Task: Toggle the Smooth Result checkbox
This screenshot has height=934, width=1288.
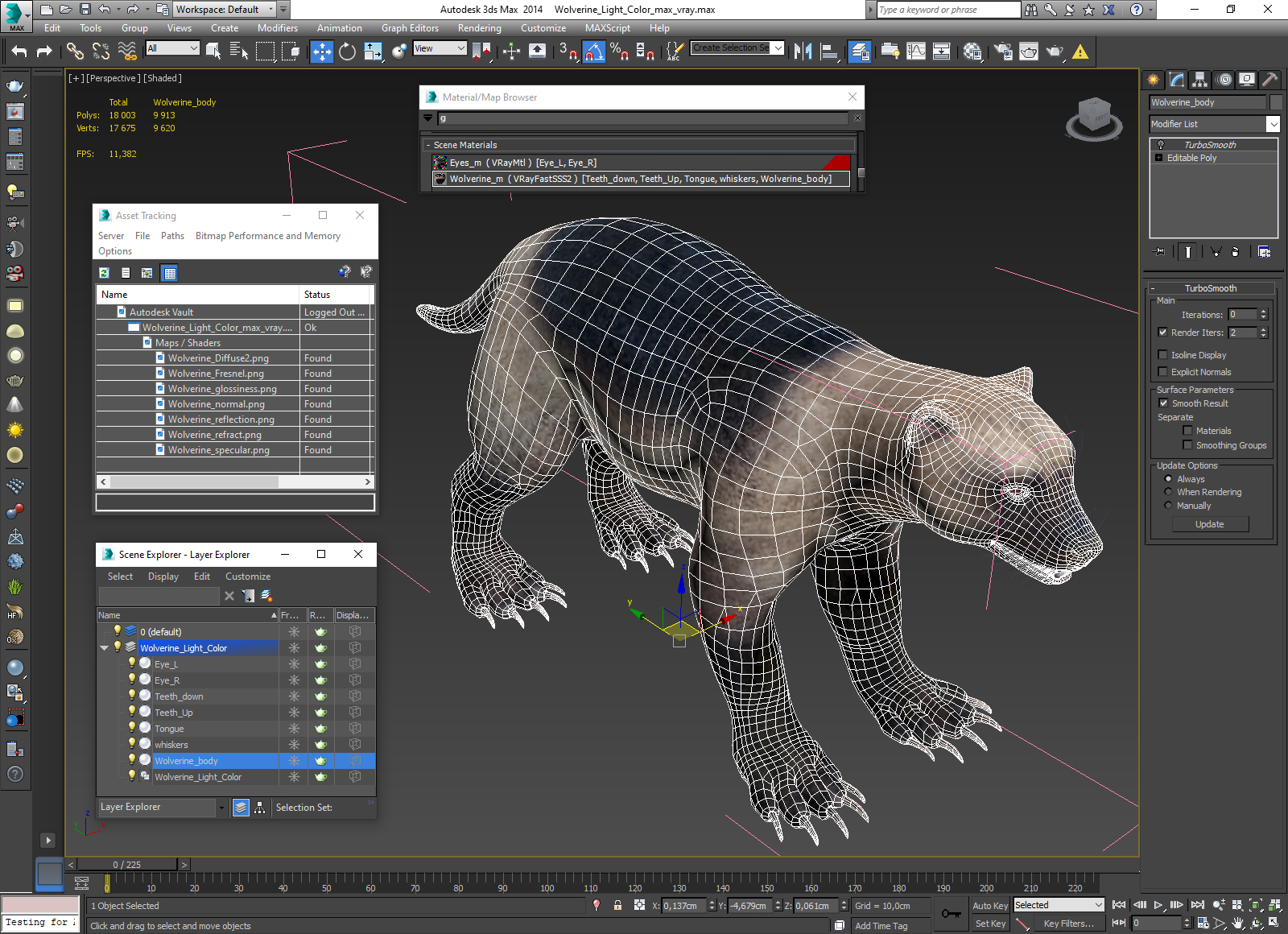Action: (1162, 403)
